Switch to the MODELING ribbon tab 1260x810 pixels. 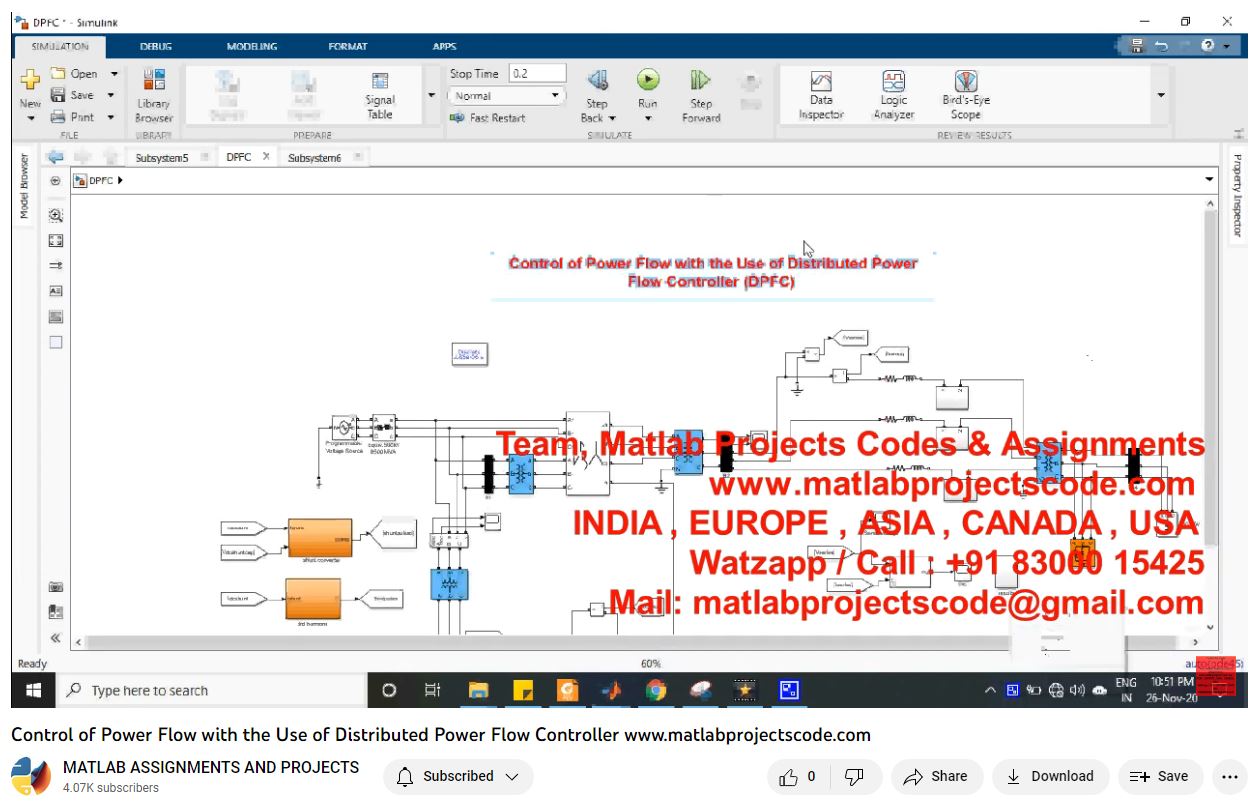coord(252,47)
